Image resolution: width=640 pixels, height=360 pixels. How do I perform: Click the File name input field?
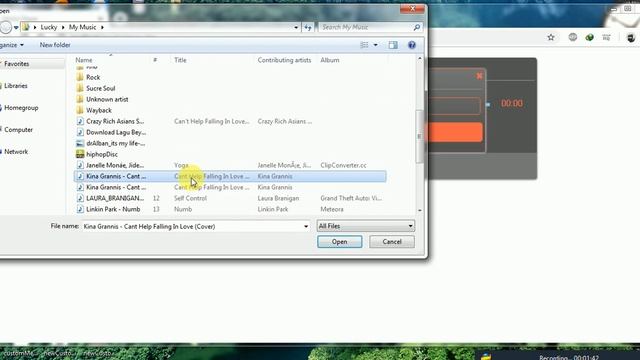pos(192,226)
